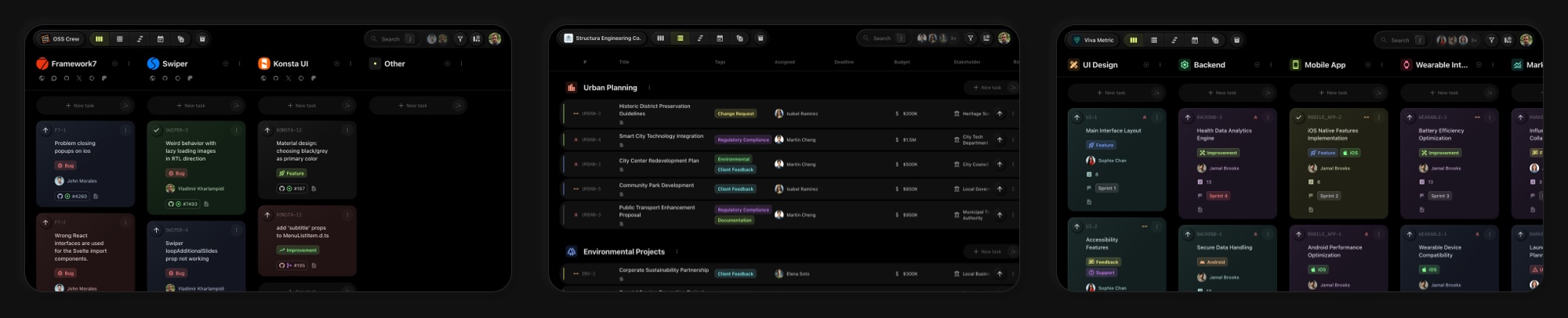The image size is (1568, 318).
Task: Select board view tab in Viva Metric toolbar
Action: (1133, 40)
